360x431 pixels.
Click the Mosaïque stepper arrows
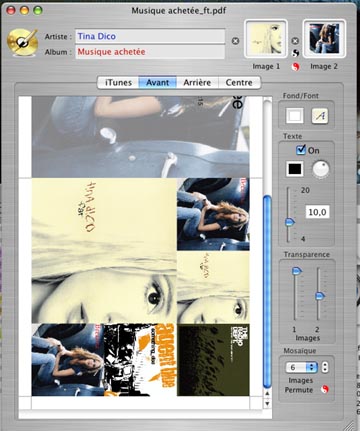coord(325,367)
